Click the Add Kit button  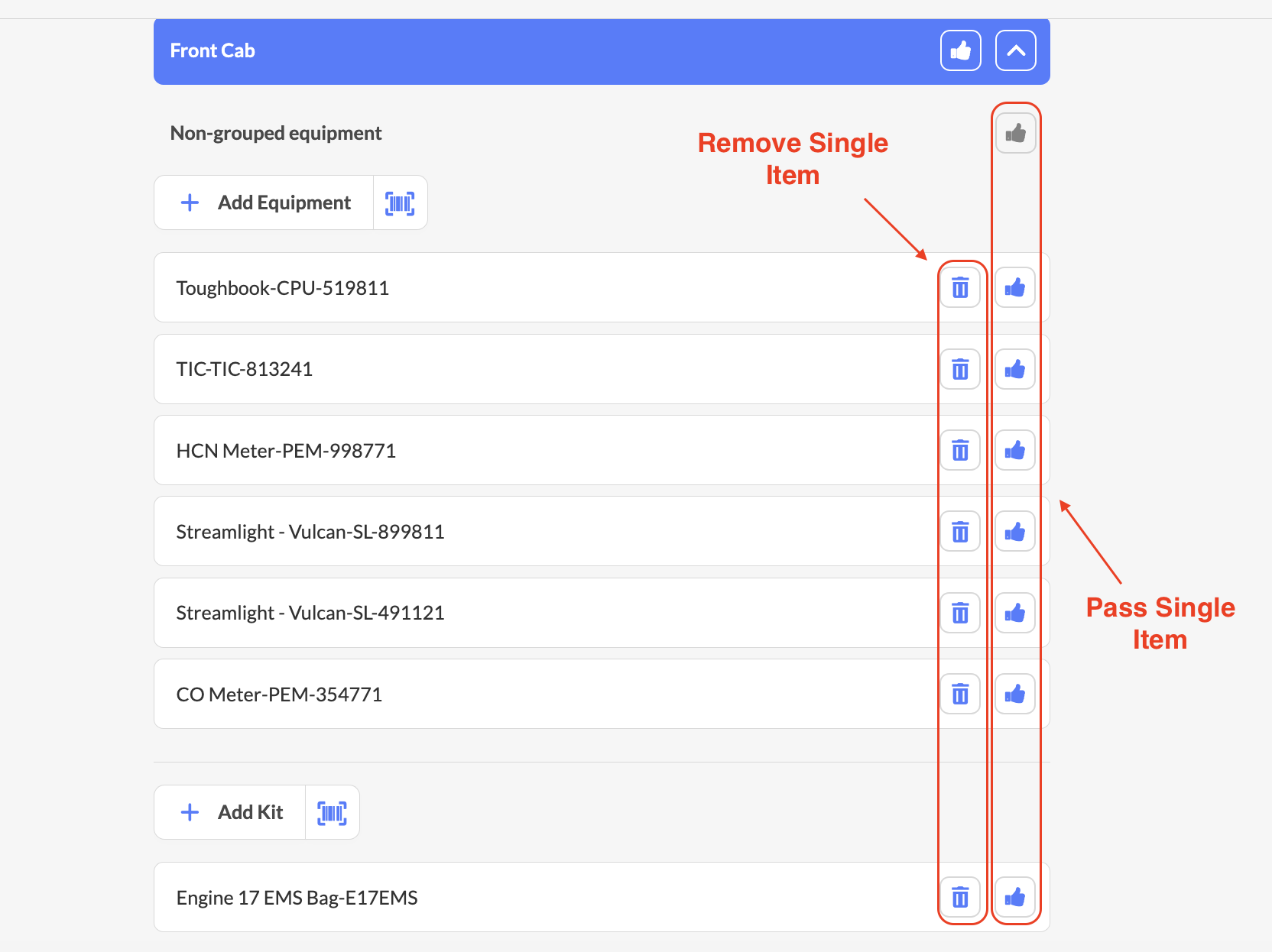[230, 812]
